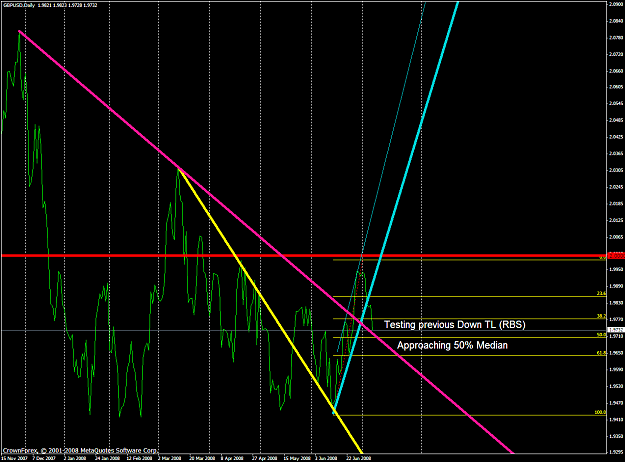
Task: Select the red horizontal line at 2.0000
Action: (303, 256)
